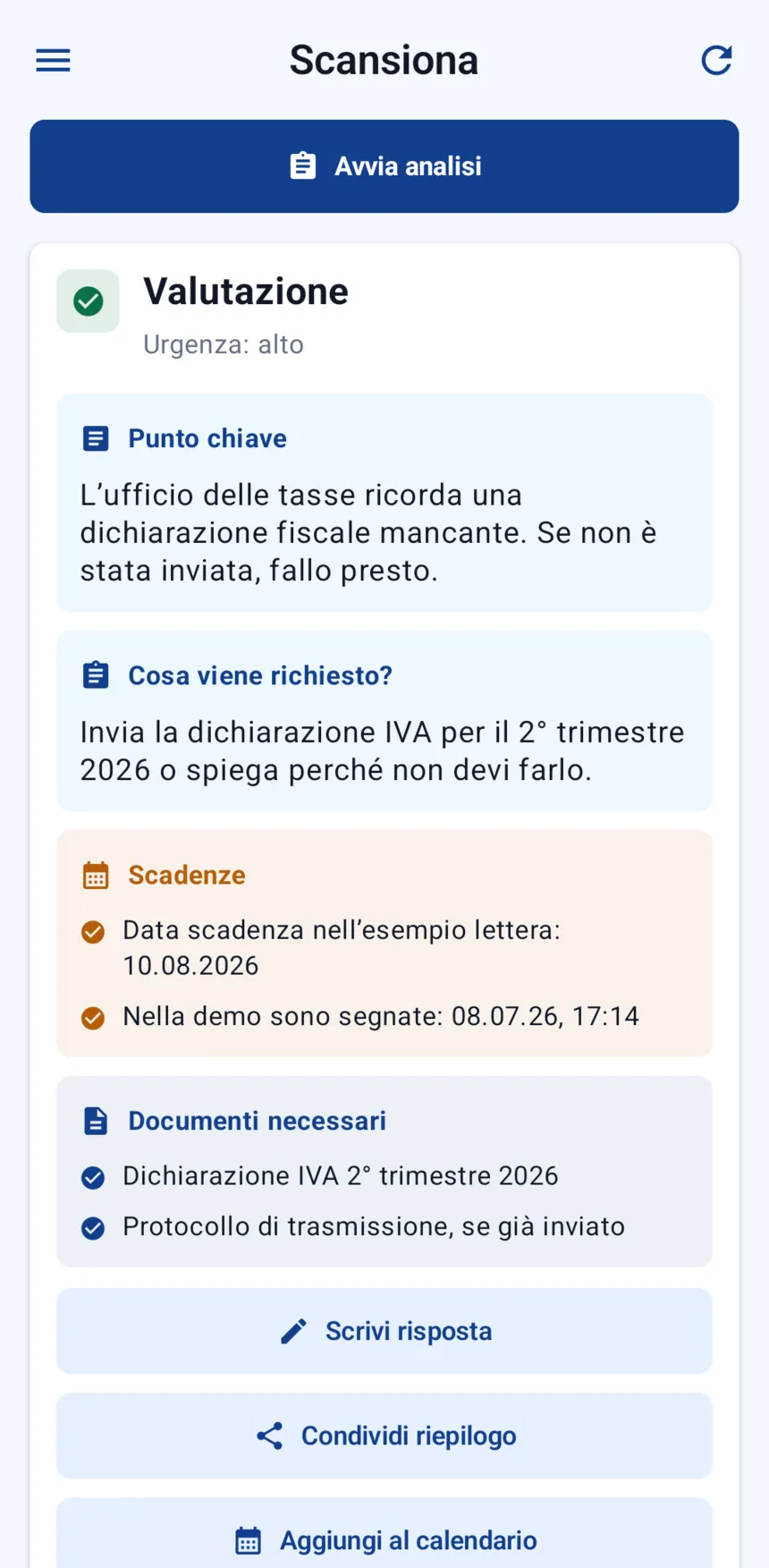Share the summary via Condividi riepilogo
Viewport: 769px width, 1568px height.
[x=384, y=1436]
